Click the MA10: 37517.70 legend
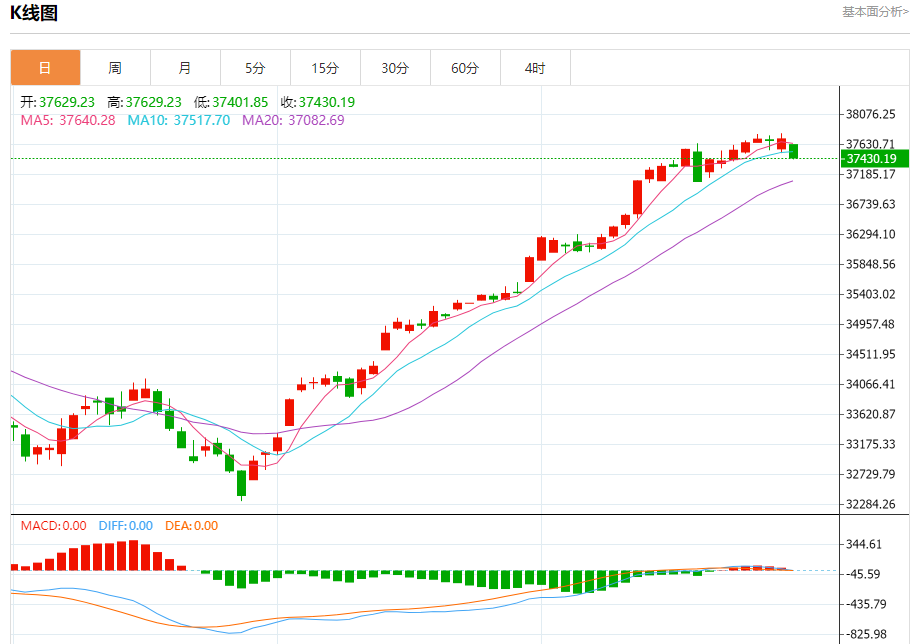 pyautogui.click(x=179, y=120)
